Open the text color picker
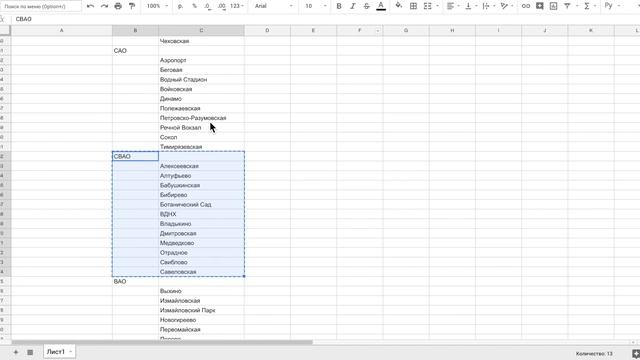 coord(381,6)
